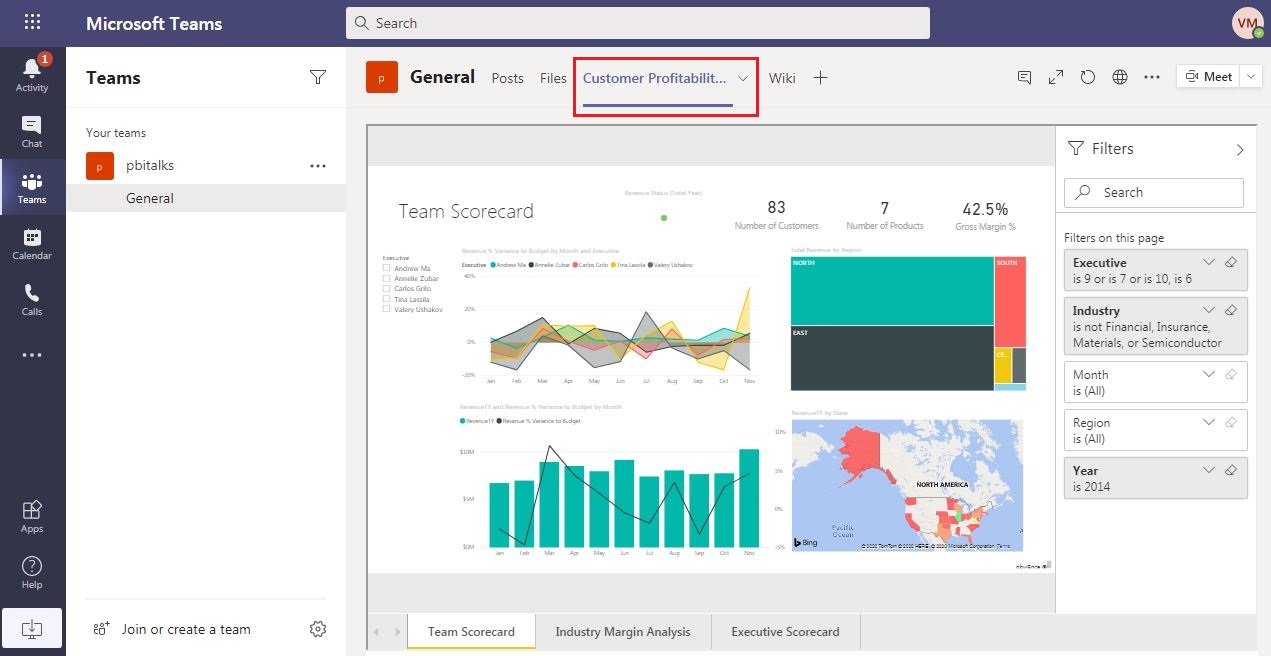Open the Meet button dropdown arrow

(1250, 75)
